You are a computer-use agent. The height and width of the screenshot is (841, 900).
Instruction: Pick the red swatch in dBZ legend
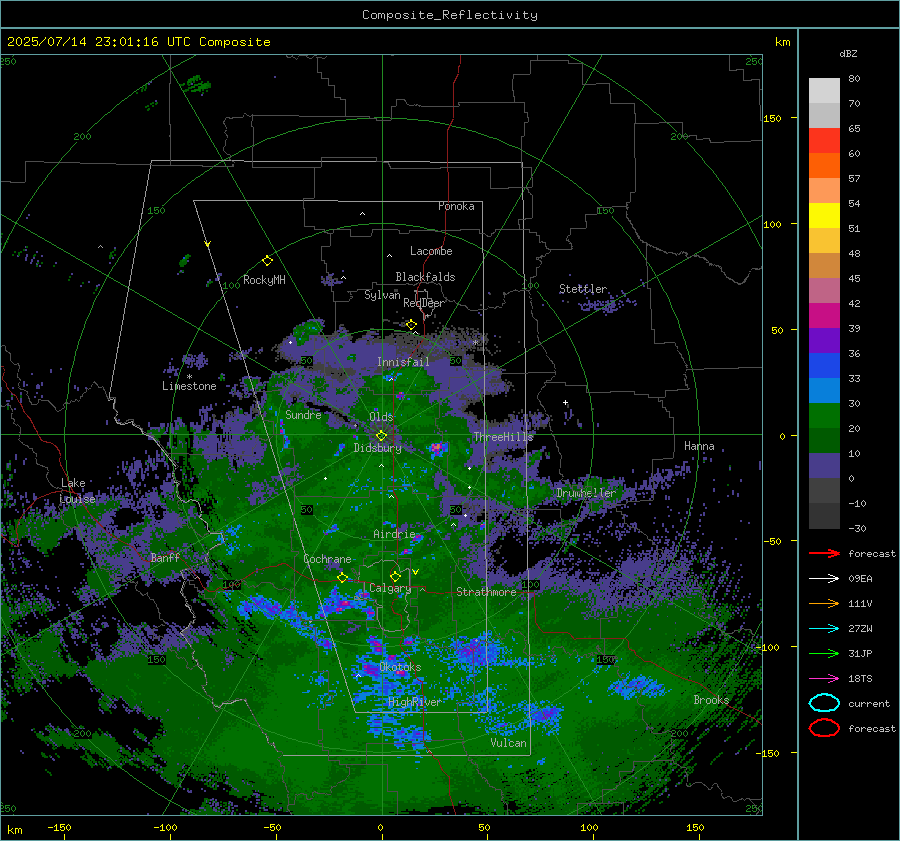tap(824, 141)
